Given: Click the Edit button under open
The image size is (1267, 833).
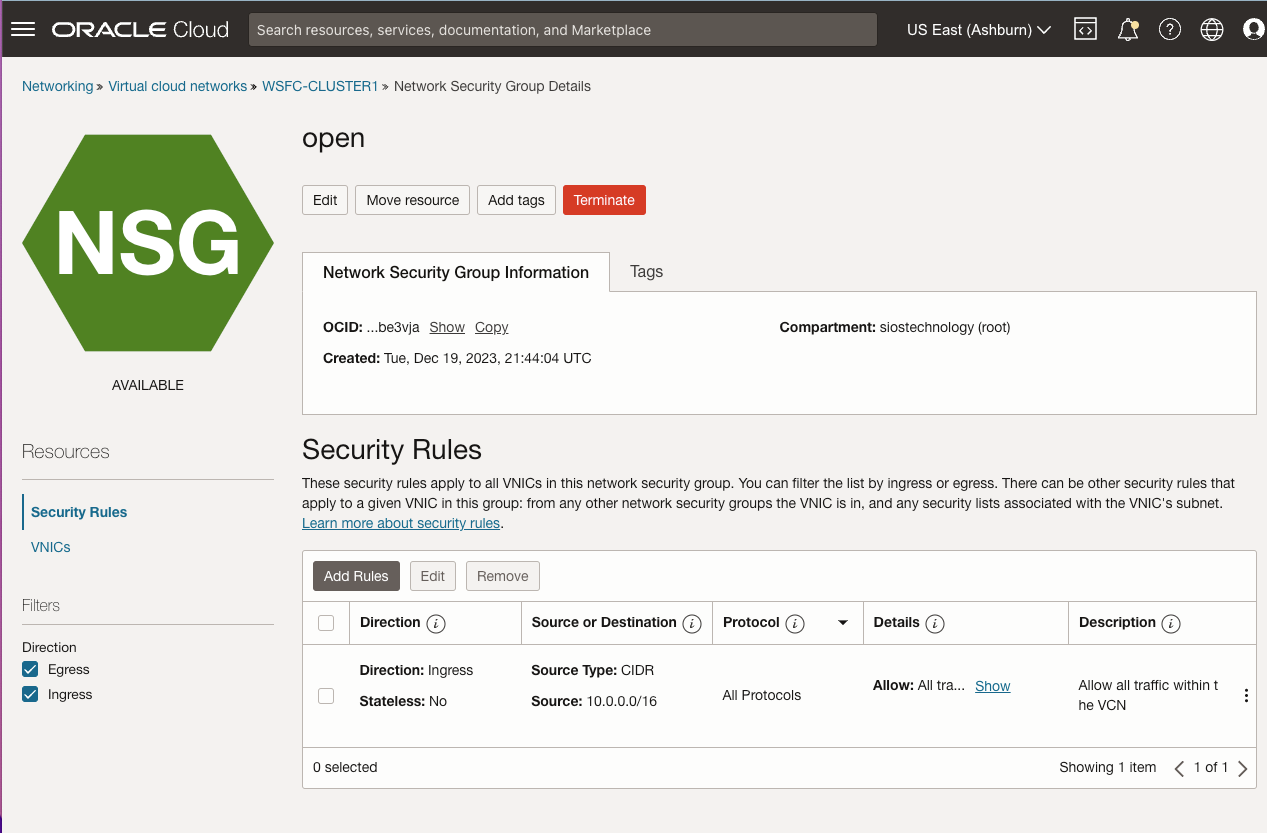Looking at the screenshot, I should click(325, 200).
